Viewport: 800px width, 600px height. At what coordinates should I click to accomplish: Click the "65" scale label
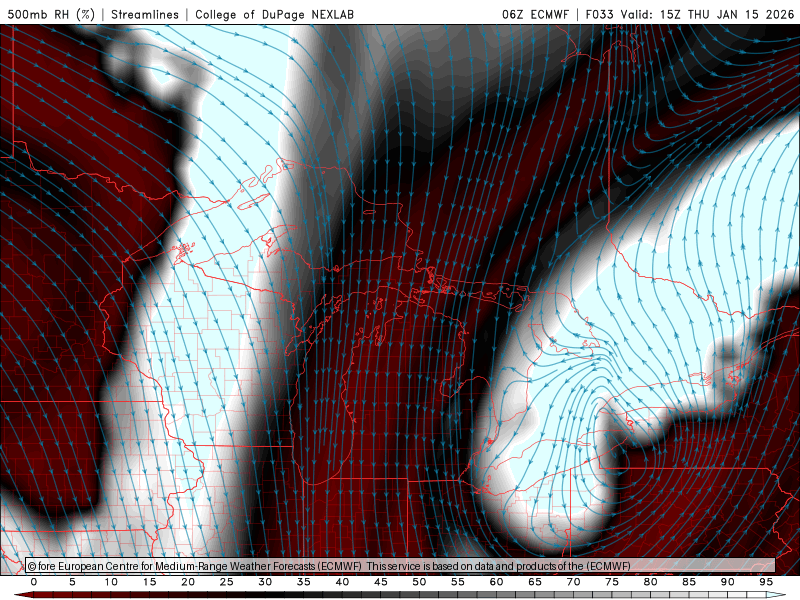pos(535,582)
